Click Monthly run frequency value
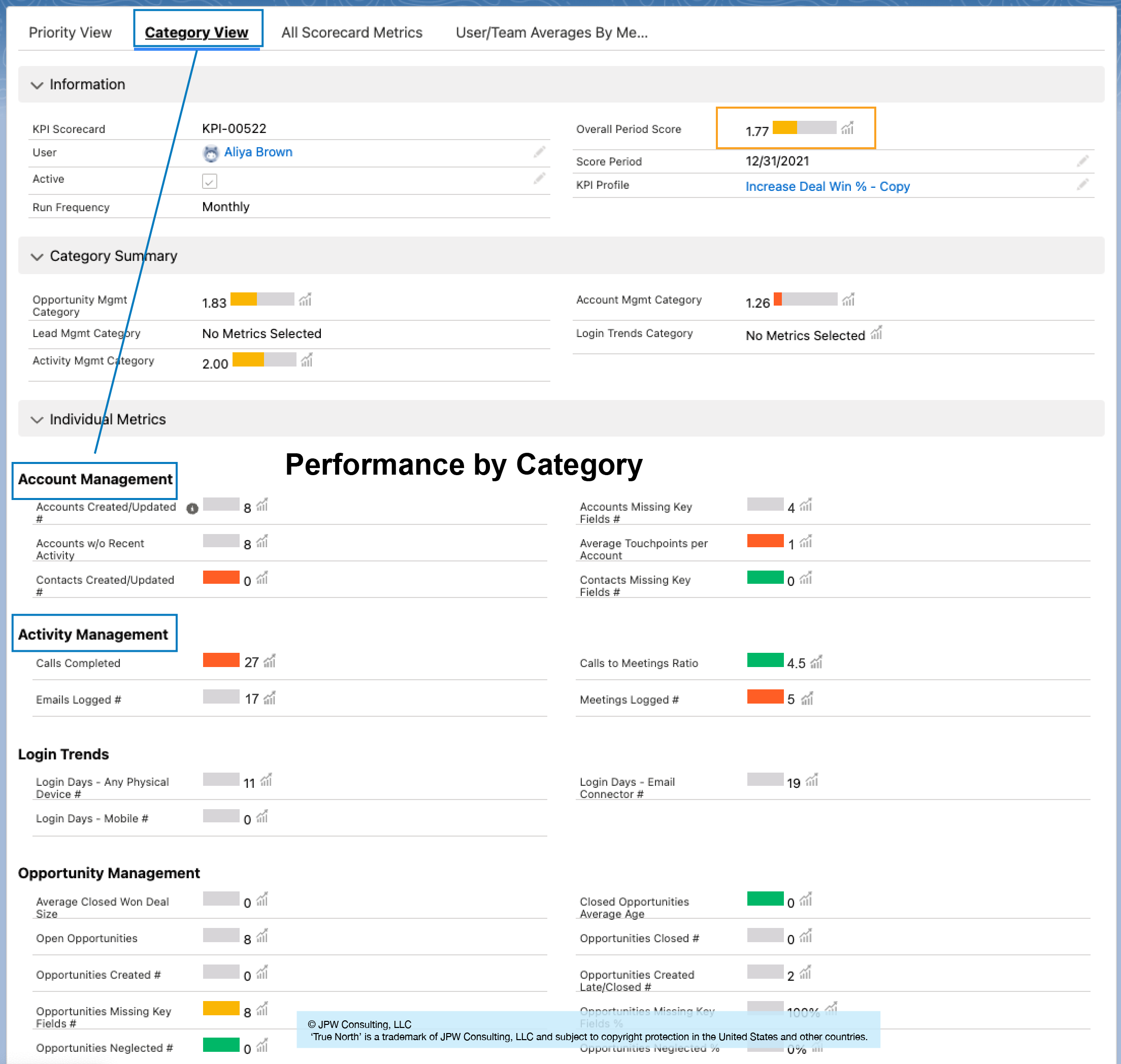This screenshot has width=1121, height=1064. pos(226,207)
